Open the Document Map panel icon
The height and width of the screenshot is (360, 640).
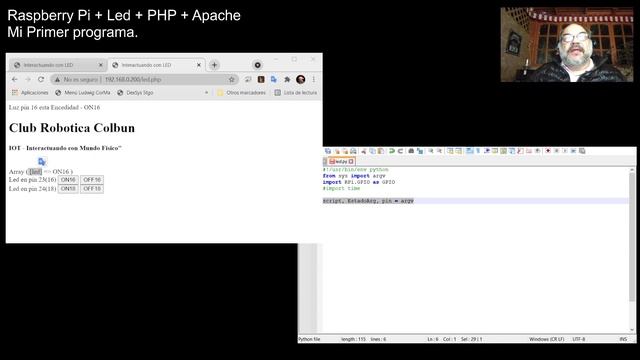click(504, 151)
